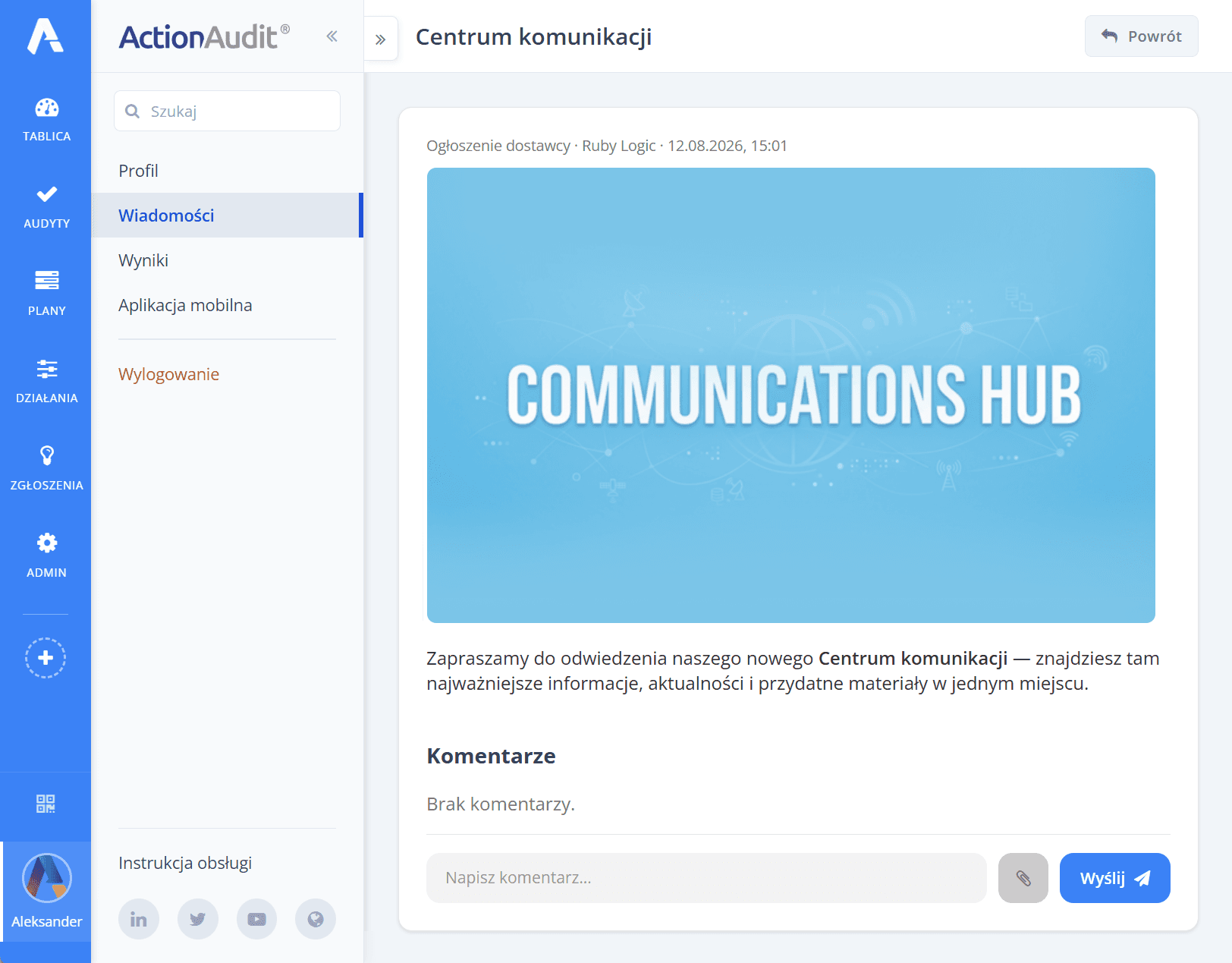1232x963 pixels.
Task: Open the LinkedIn social link
Action: [x=139, y=920]
